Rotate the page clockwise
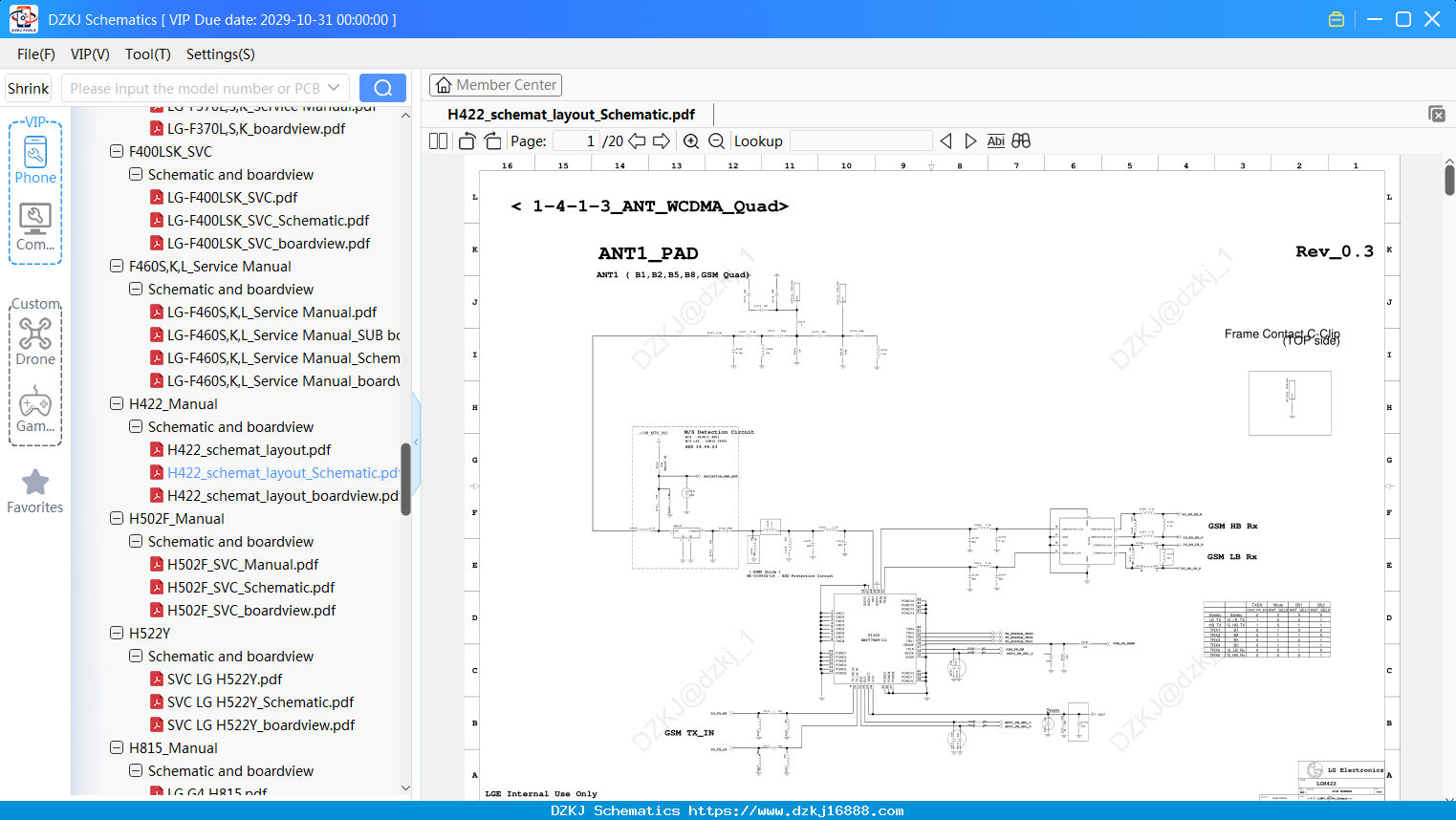 click(492, 141)
